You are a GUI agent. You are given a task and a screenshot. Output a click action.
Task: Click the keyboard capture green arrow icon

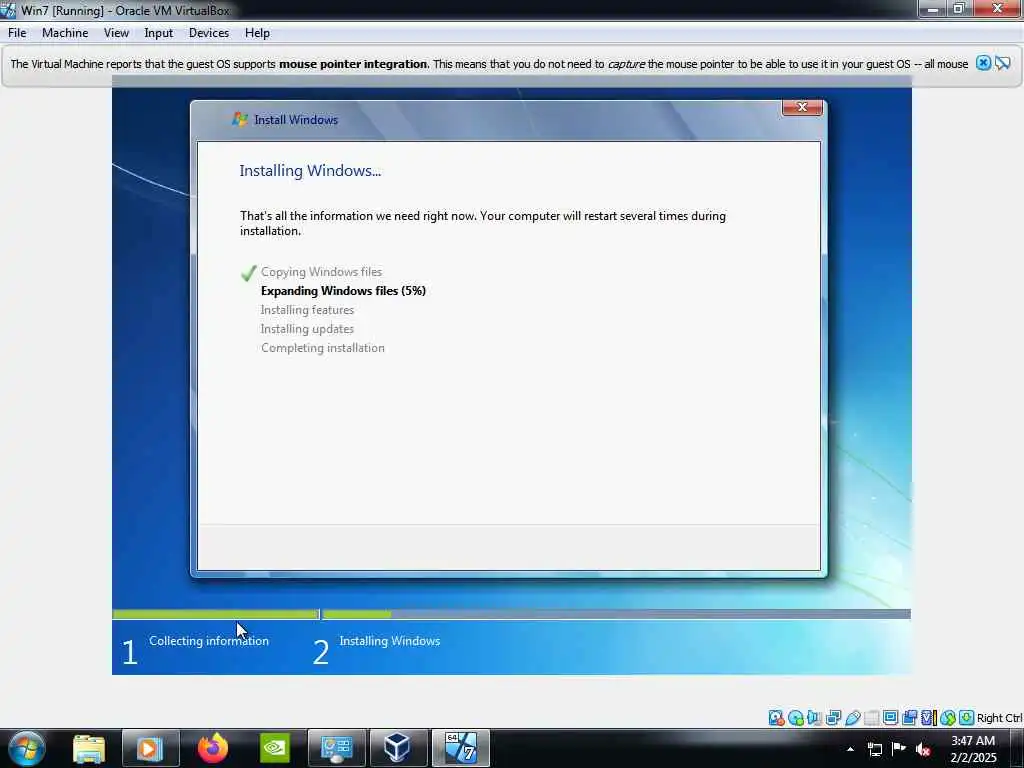(967, 718)
